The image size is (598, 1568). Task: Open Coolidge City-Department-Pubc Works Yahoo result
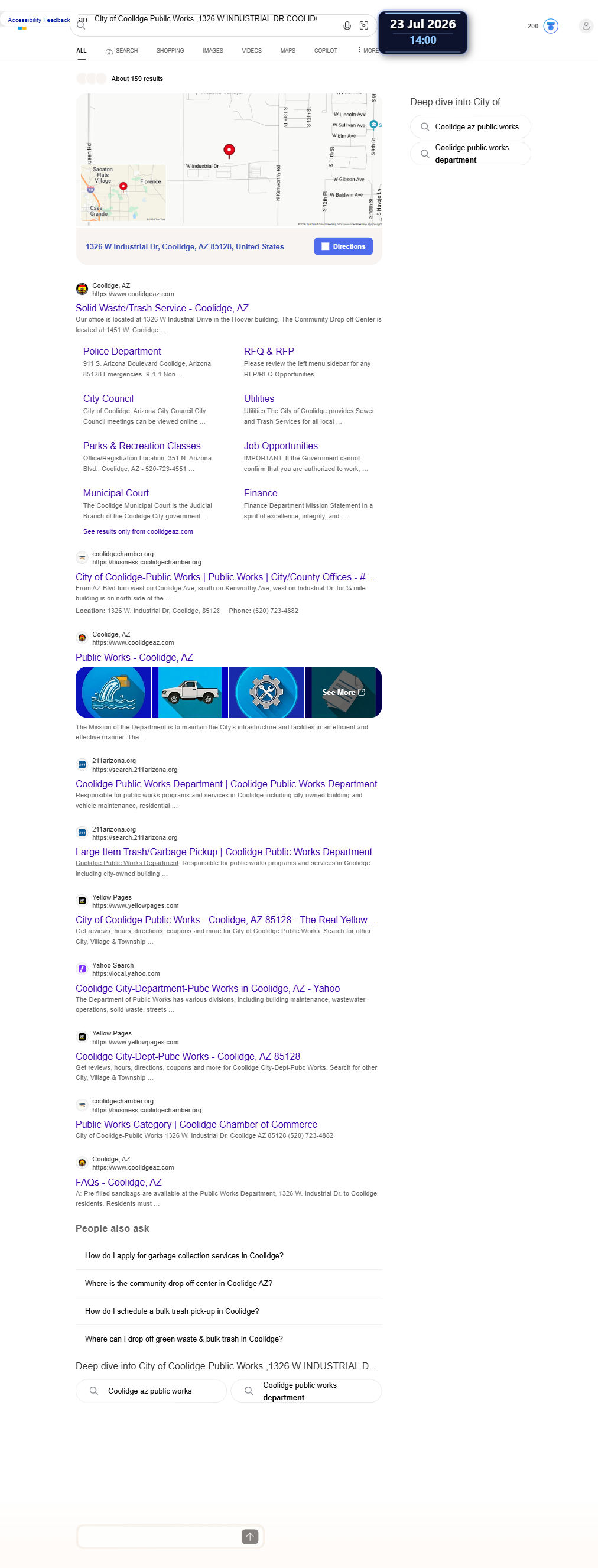pyautogui.click(x=207, y=989)
